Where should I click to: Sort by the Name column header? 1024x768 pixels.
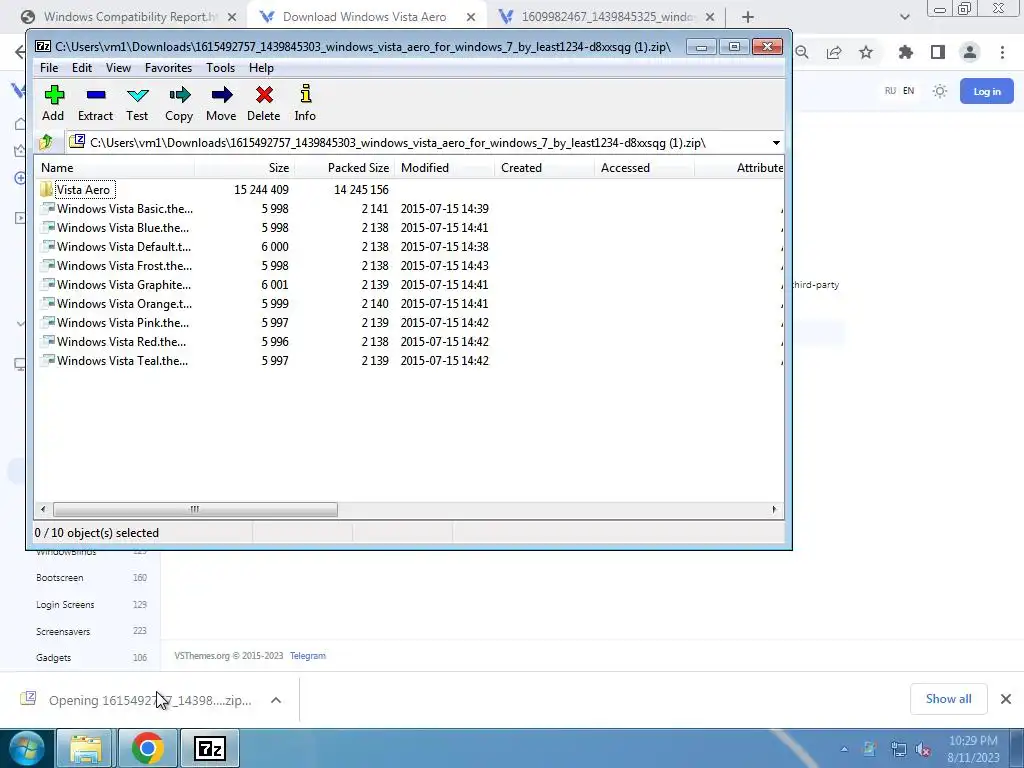pyautogui.click(x=114, y=168)
